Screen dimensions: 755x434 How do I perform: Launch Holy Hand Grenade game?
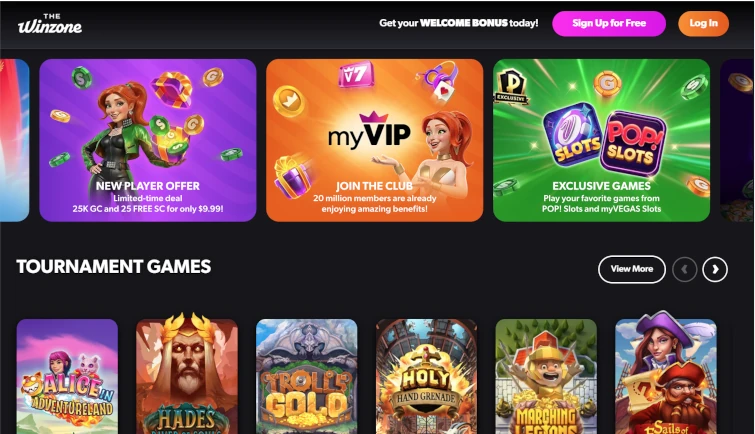426,376
